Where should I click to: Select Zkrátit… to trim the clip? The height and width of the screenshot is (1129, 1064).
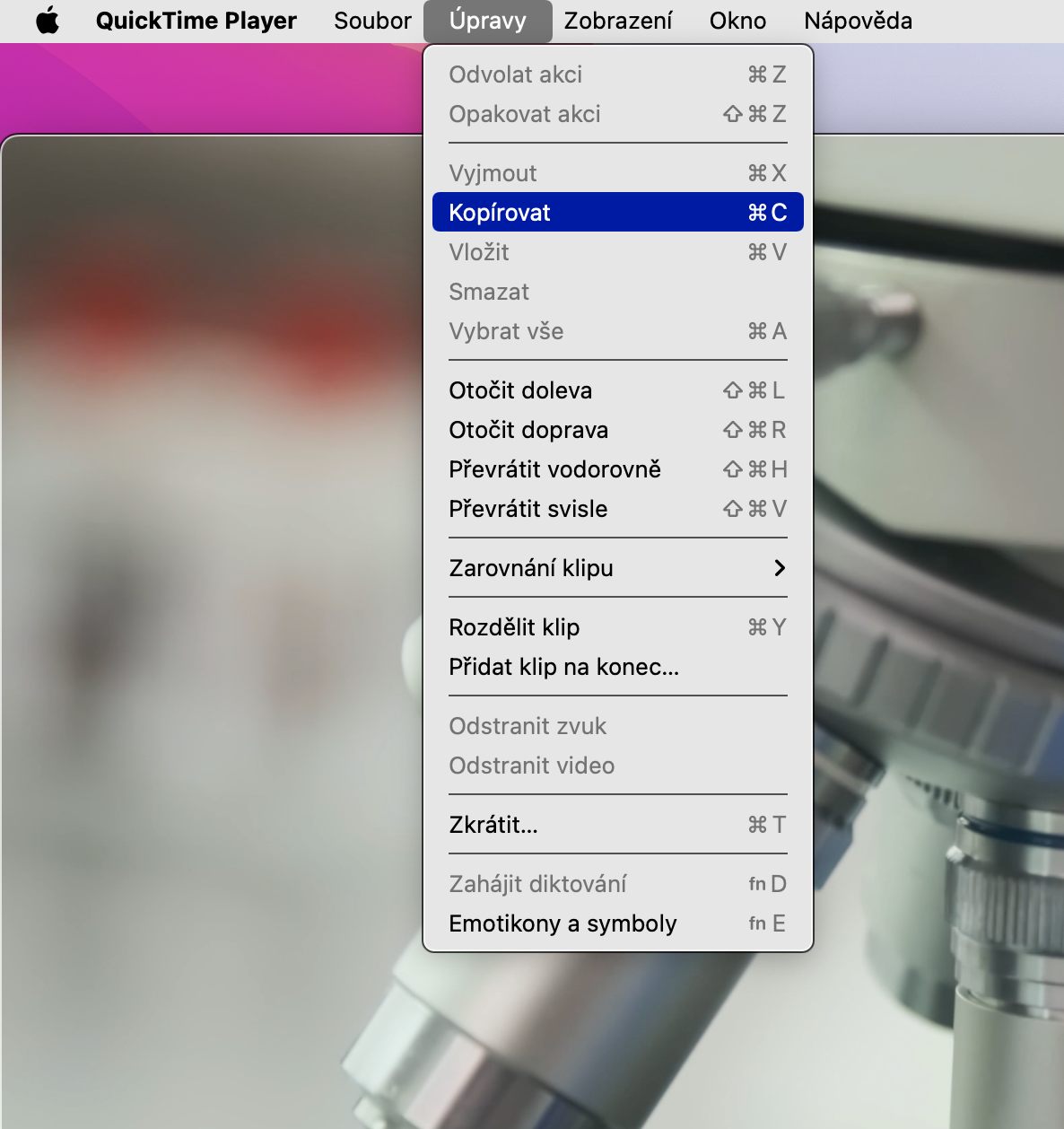(617, 825)
